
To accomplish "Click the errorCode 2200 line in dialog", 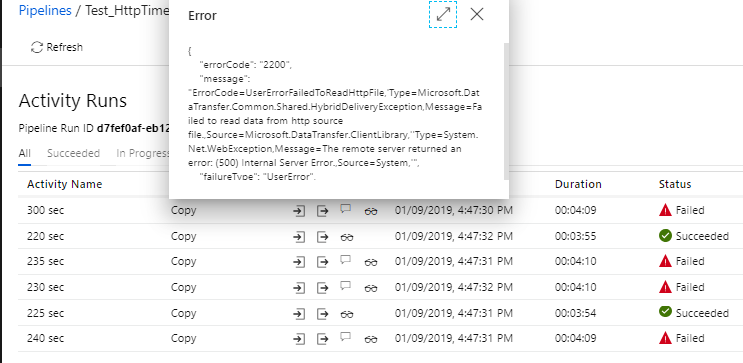I will pos(246,65).
